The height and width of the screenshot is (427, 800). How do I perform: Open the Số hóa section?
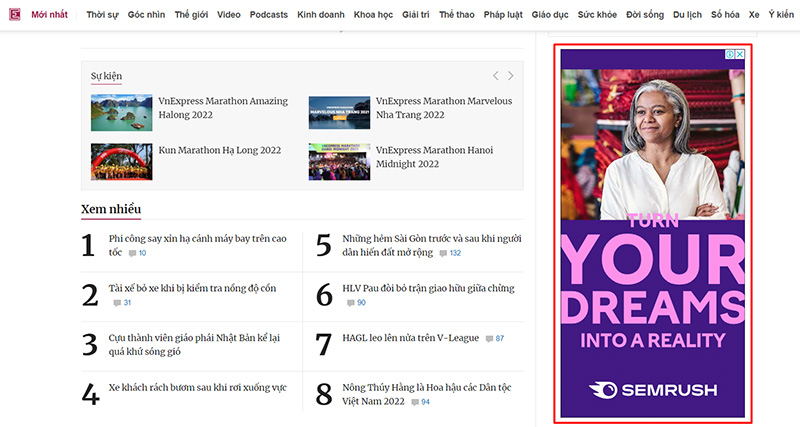[725, 14]
